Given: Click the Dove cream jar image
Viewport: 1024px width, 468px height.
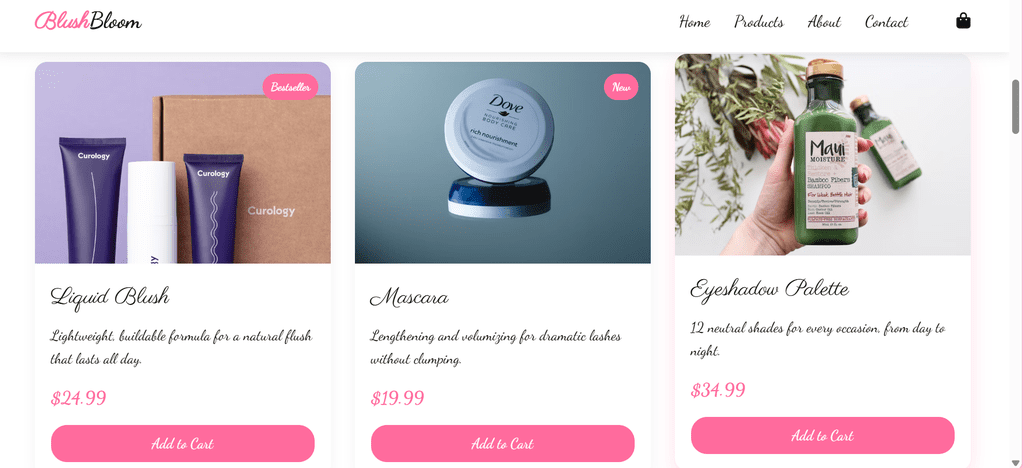Looking at the screenshot, I should (503, 163).
